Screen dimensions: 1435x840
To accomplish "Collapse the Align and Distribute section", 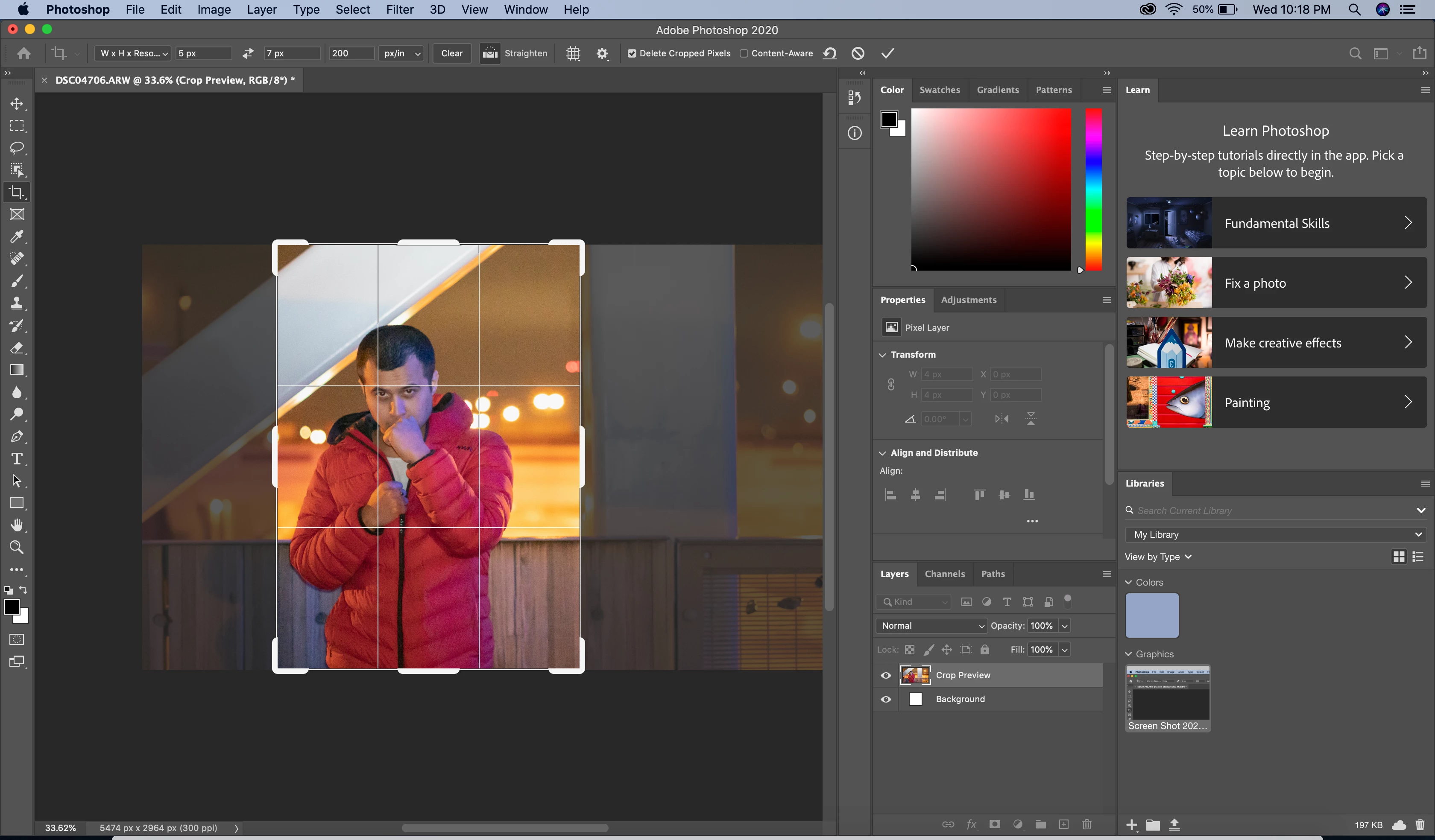I will (x=883, y=453).
